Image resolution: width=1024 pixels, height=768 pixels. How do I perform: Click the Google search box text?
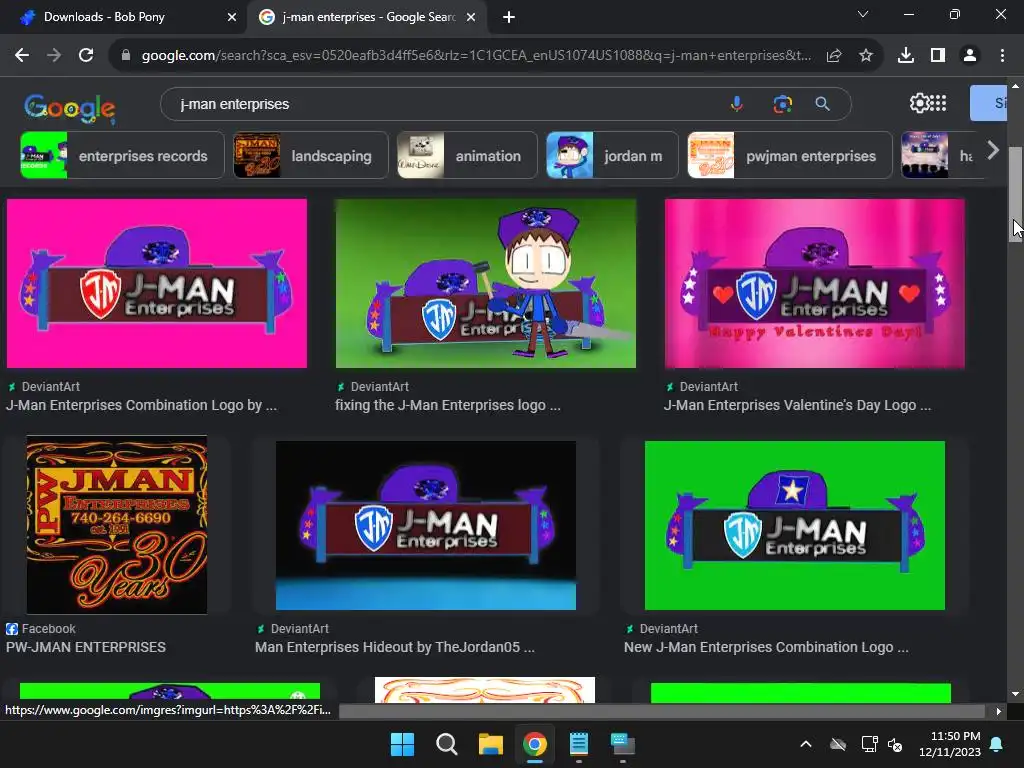coord(234,104)
